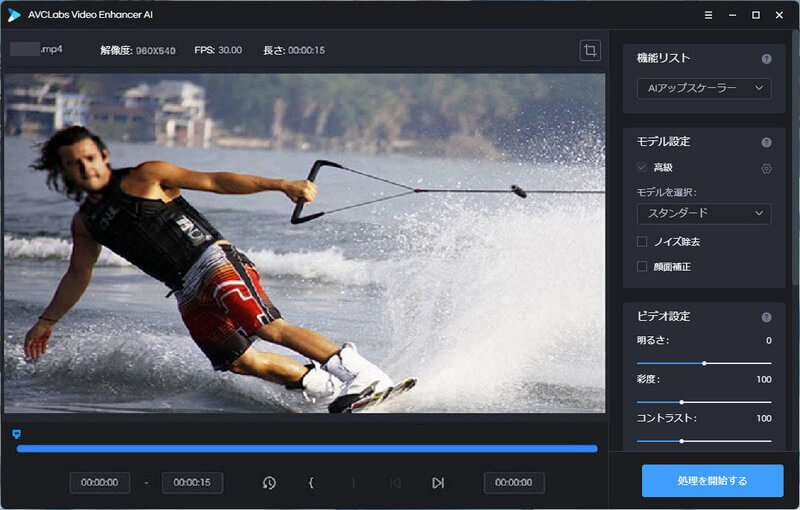Viewport: 800px width, 510px height.
Task: Click the start time 00:00:00 field
Action: coord(99,482)
